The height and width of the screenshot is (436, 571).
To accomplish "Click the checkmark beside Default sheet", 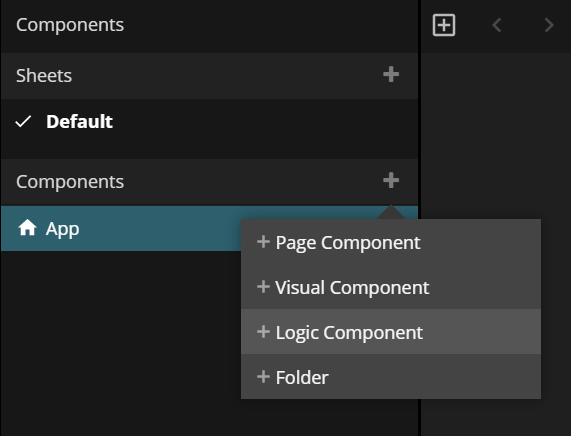I will (x=23, y=122).
